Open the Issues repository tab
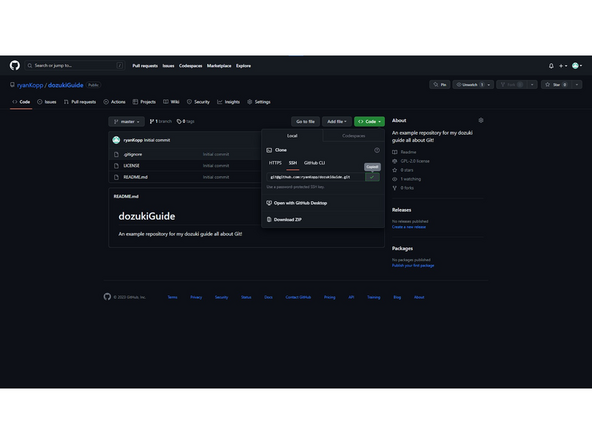 (x=47, y=102)
